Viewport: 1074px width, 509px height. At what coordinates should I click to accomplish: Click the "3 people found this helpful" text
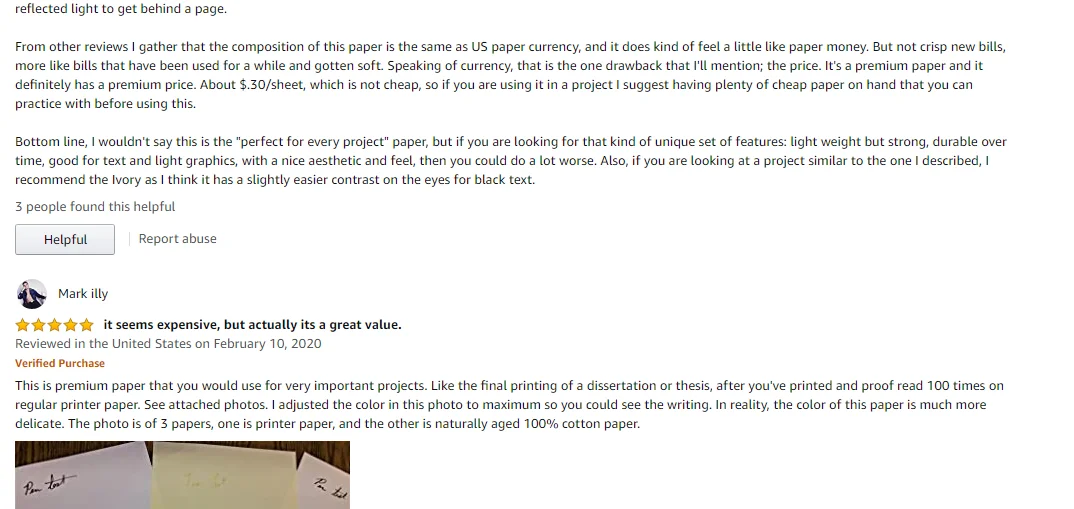[x=95, y=207]
